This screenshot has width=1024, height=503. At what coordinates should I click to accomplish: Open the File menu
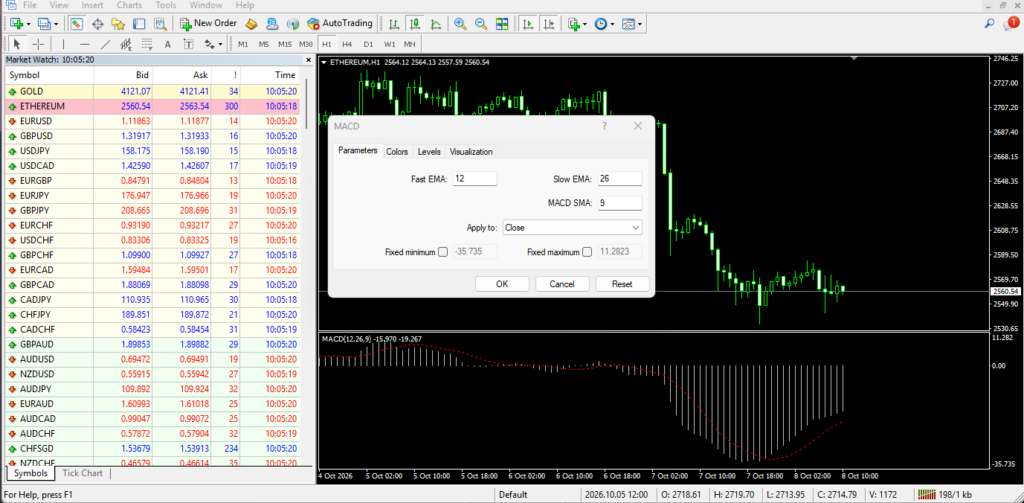pyautogui.click(x=29, y=5)
